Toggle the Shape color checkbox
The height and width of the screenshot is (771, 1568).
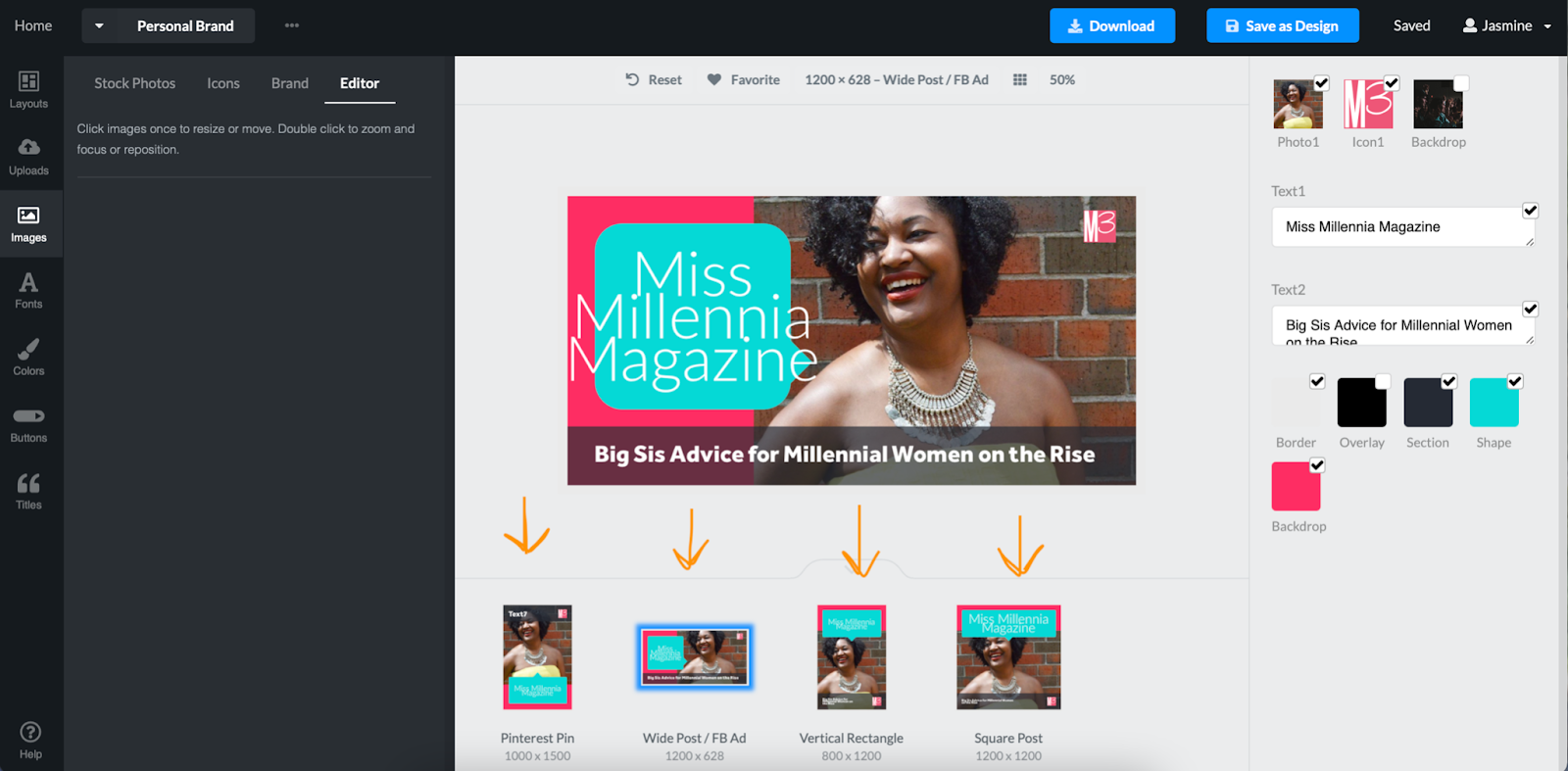tap(1515, 382)
